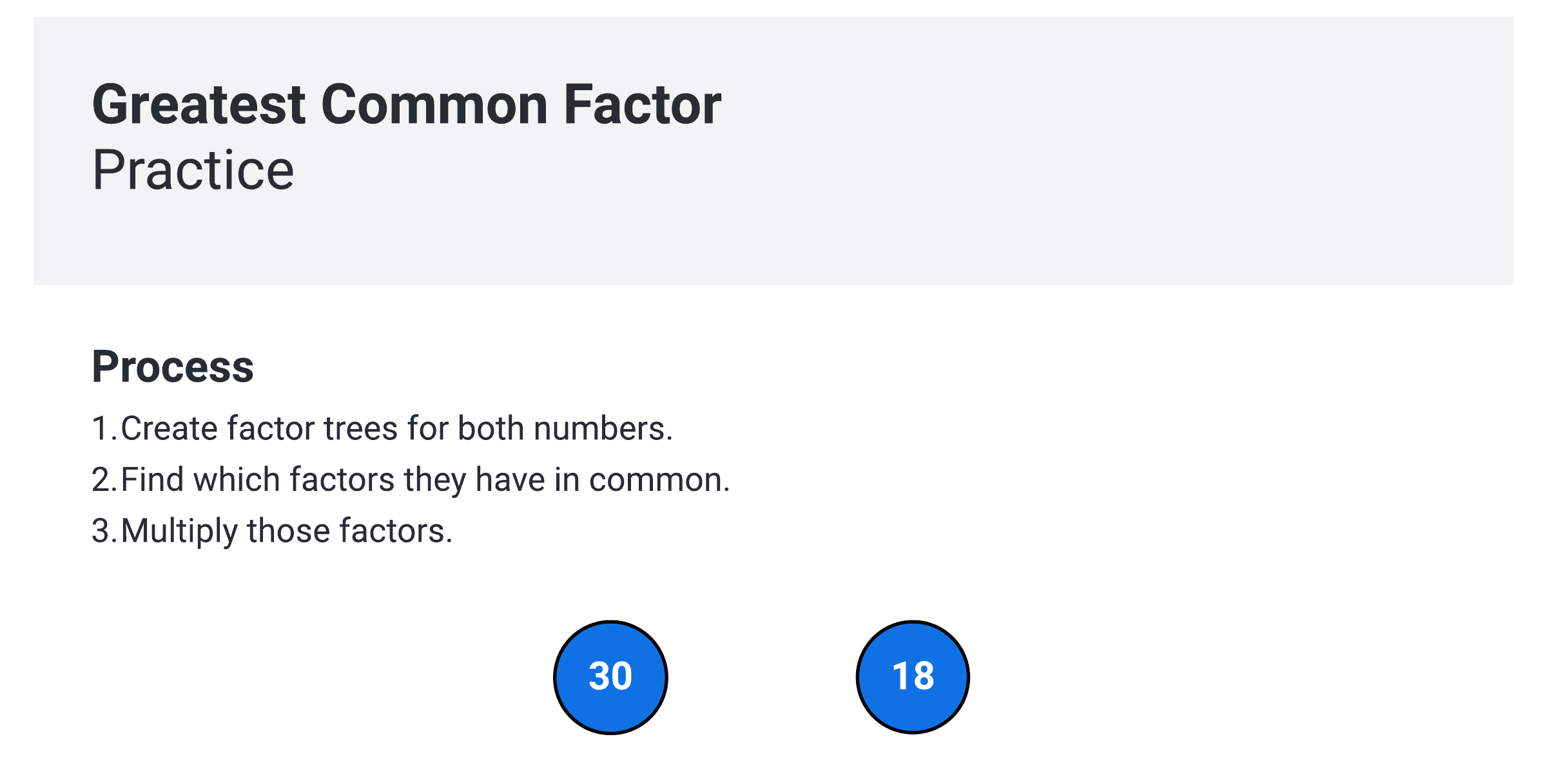Select the blue circle labeled 18

[x=913, y=677]
